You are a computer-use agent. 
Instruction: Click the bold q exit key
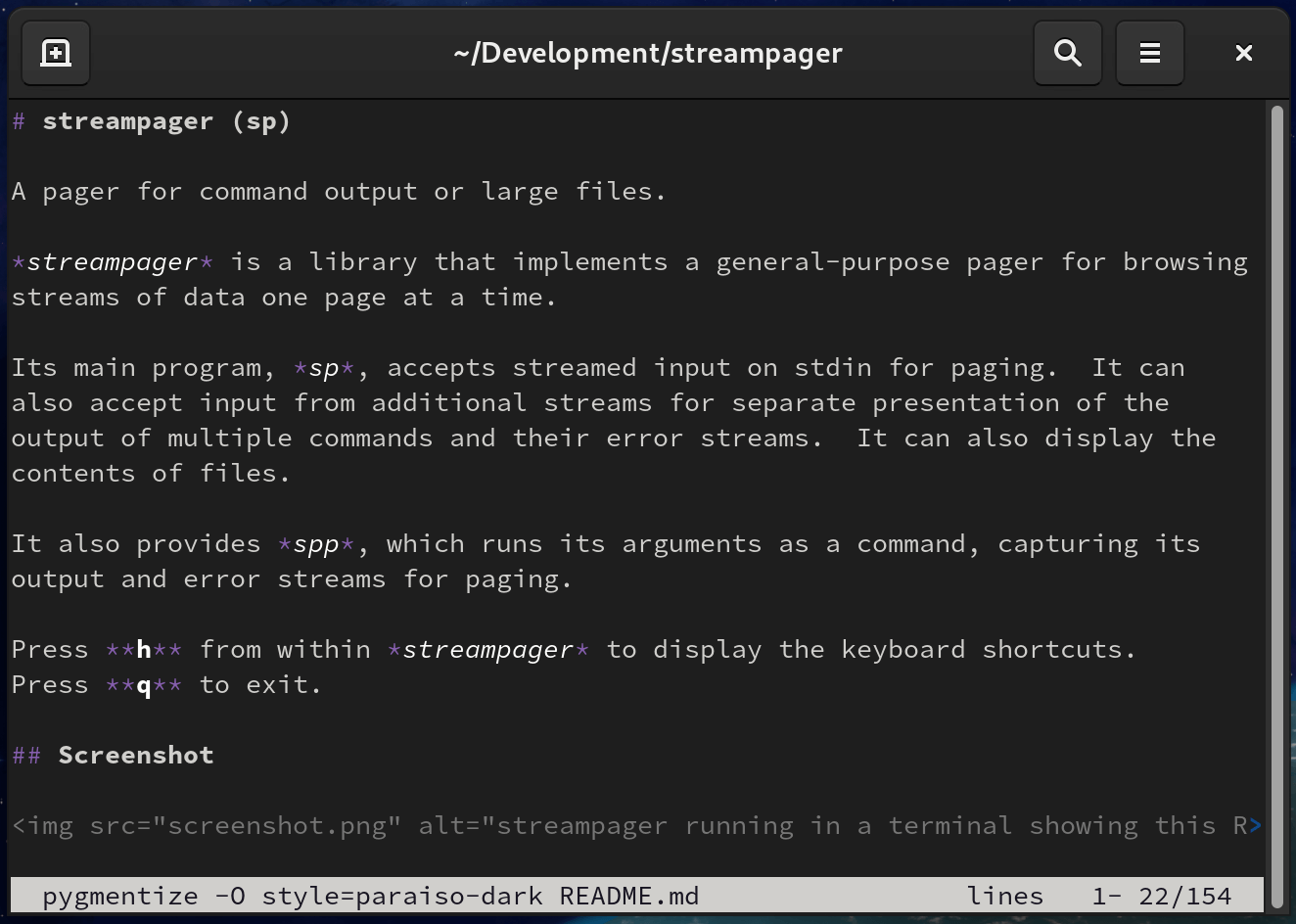tap(143, 684)
